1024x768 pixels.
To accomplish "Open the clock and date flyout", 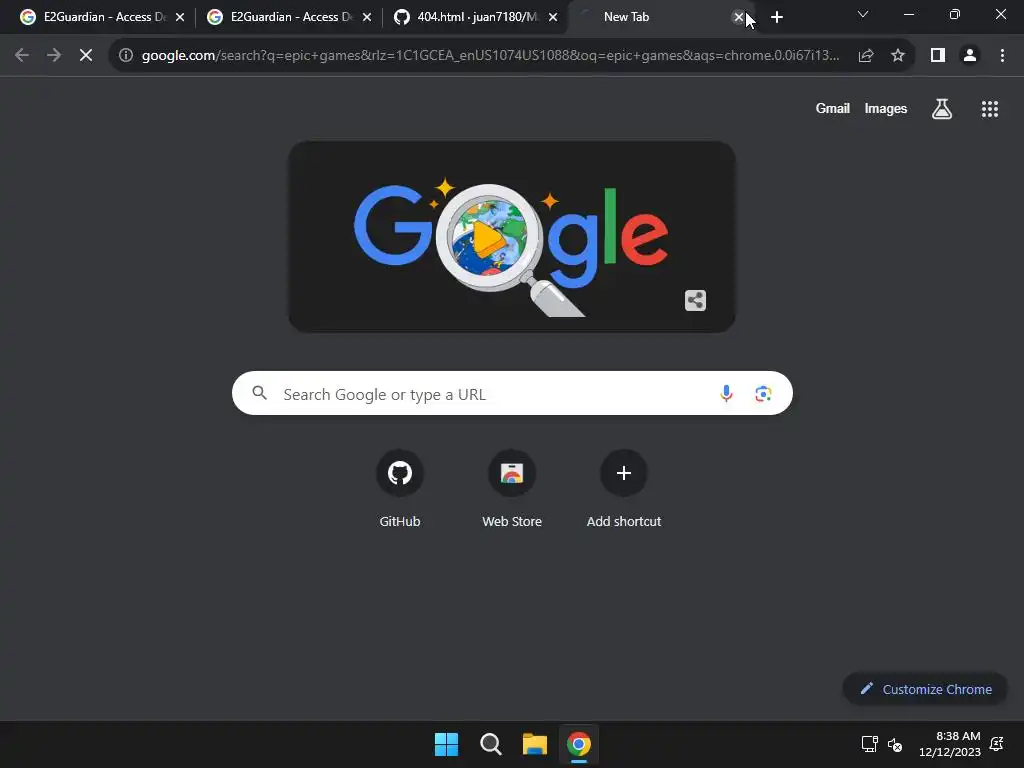I will [950, 744].
